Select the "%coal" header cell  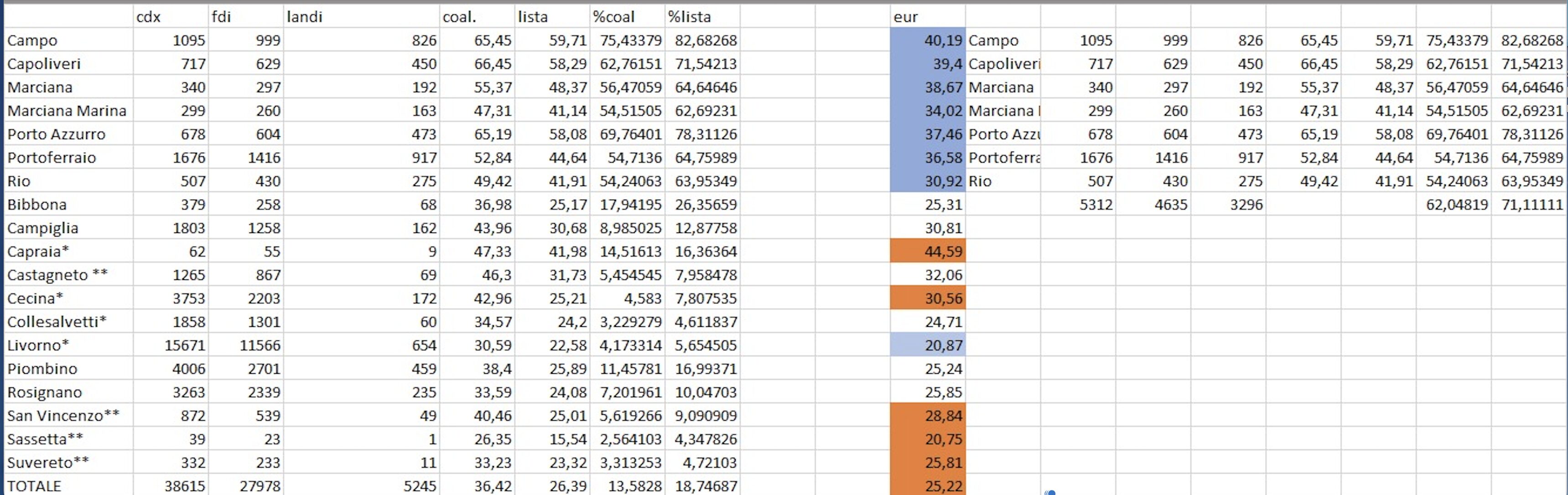[627, 17]
